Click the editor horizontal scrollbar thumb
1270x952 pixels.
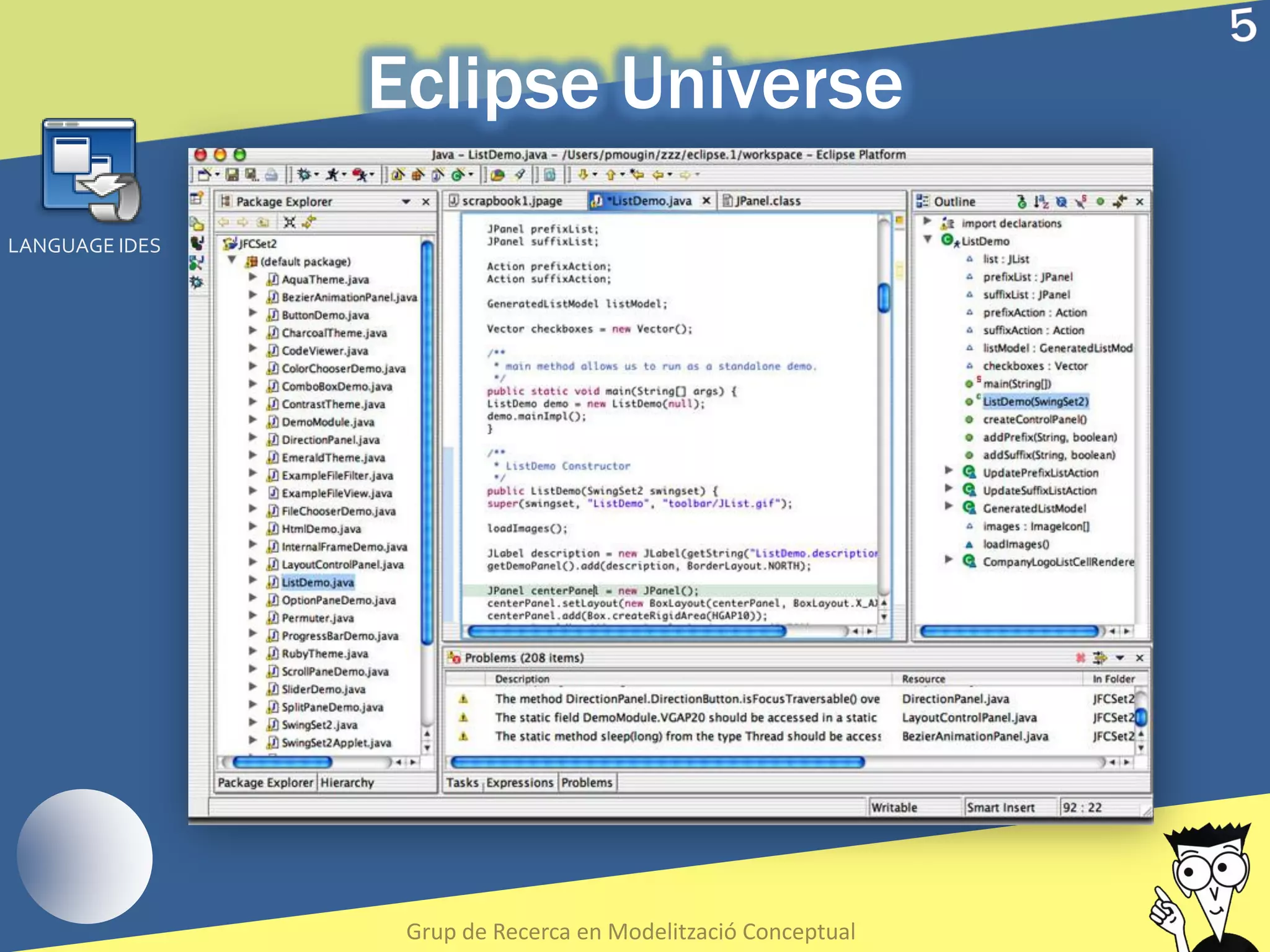click(x=626, y=632)
